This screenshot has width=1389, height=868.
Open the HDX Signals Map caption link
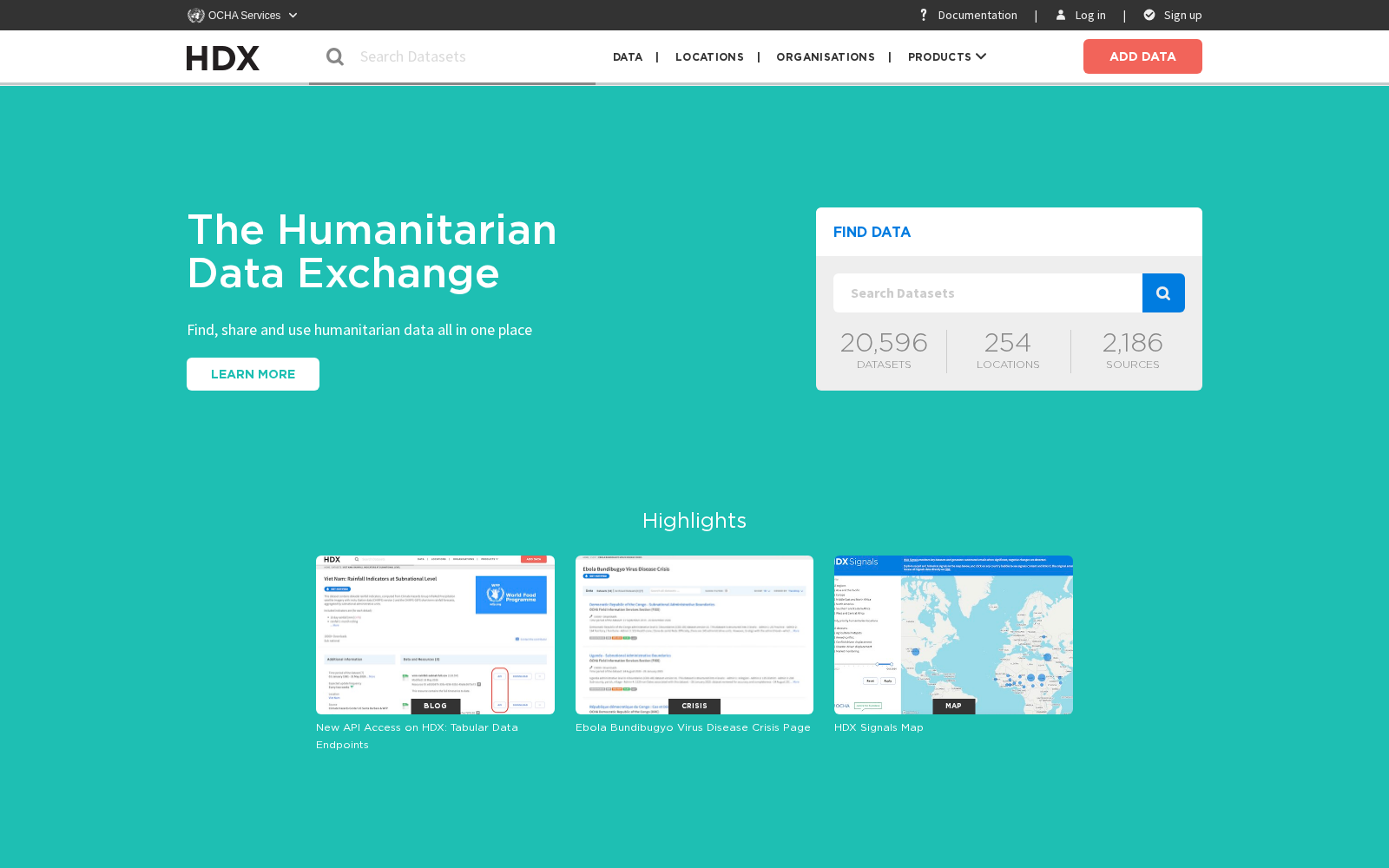tap(879, 727)
